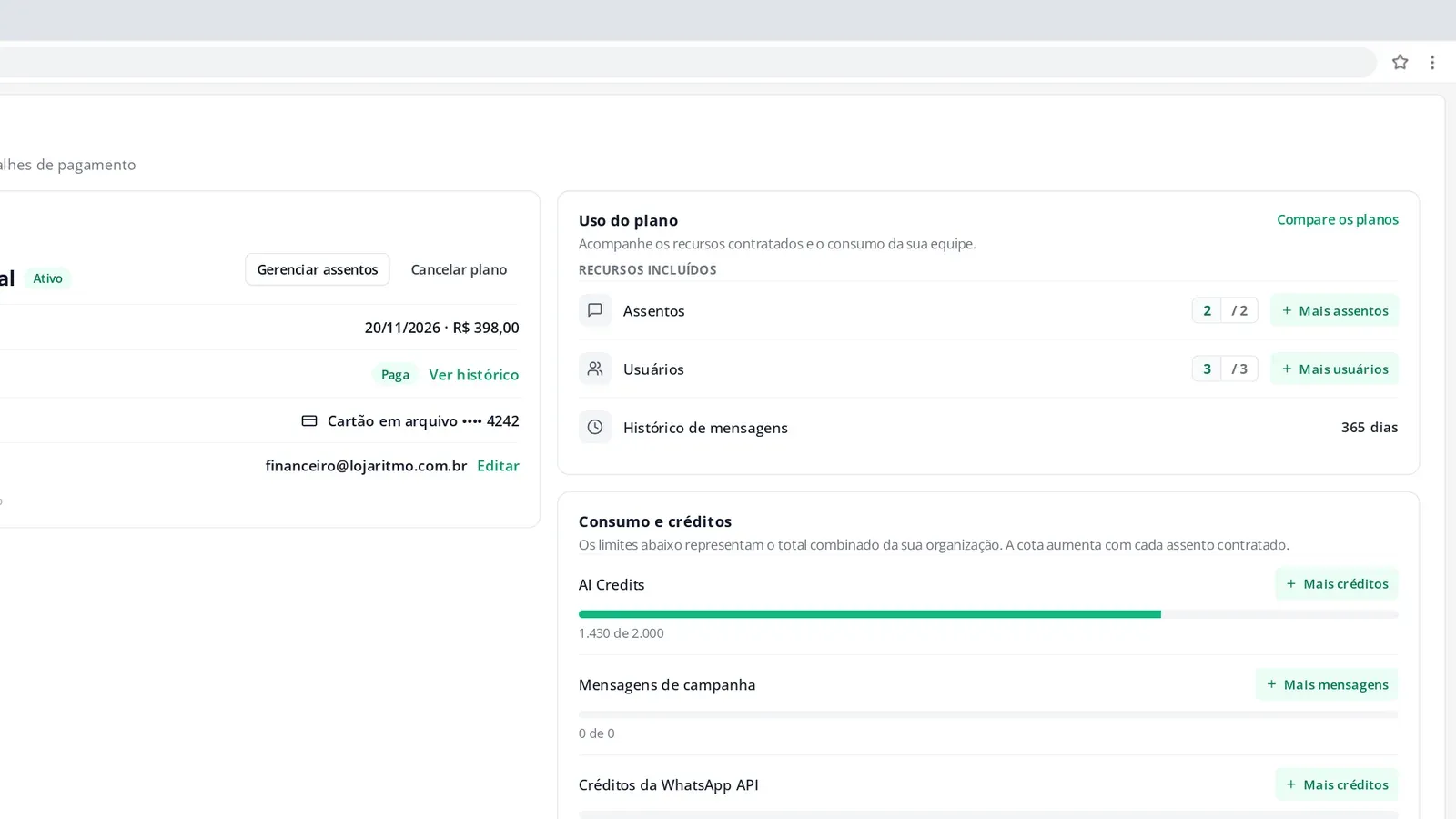The image size is (1456, 819).
Task: Click Mais créditos next to AI Credits
Action: click(1337, 584)
